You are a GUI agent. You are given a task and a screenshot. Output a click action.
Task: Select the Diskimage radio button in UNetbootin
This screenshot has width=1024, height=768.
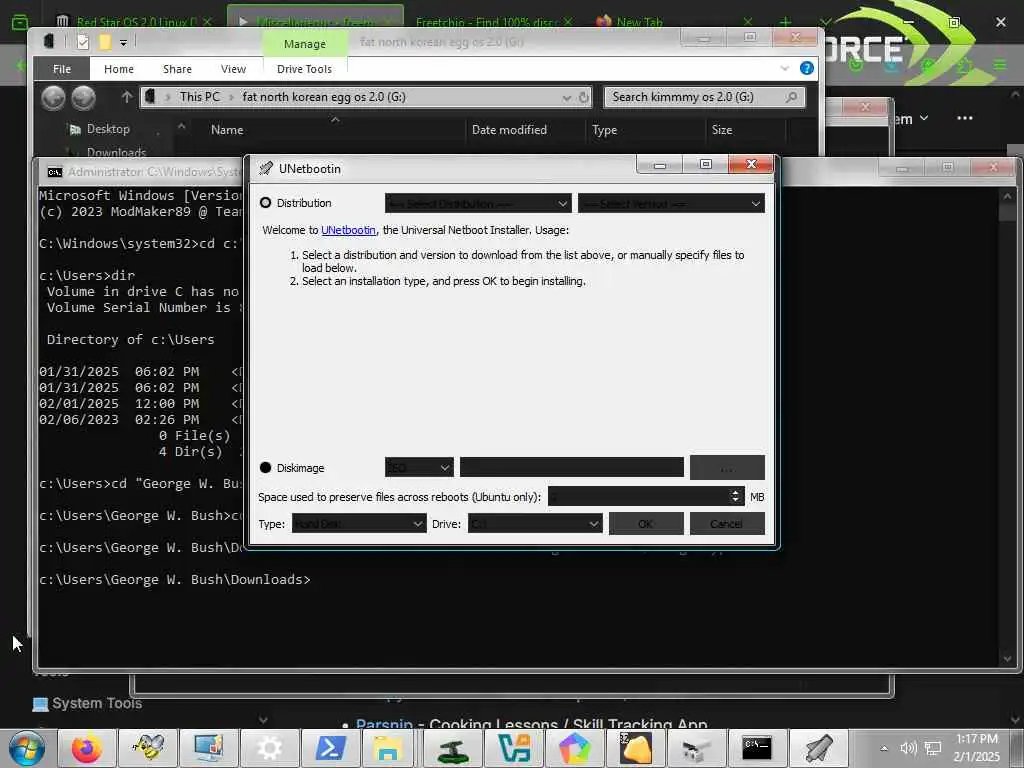point(265,468)
